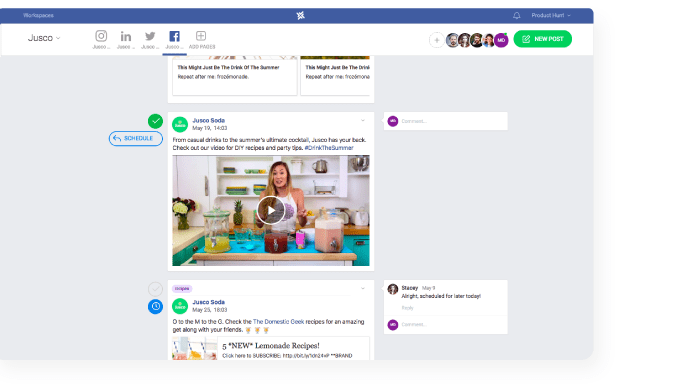Click the recipes label tag

pyautogui.click(x=182, y=289)
